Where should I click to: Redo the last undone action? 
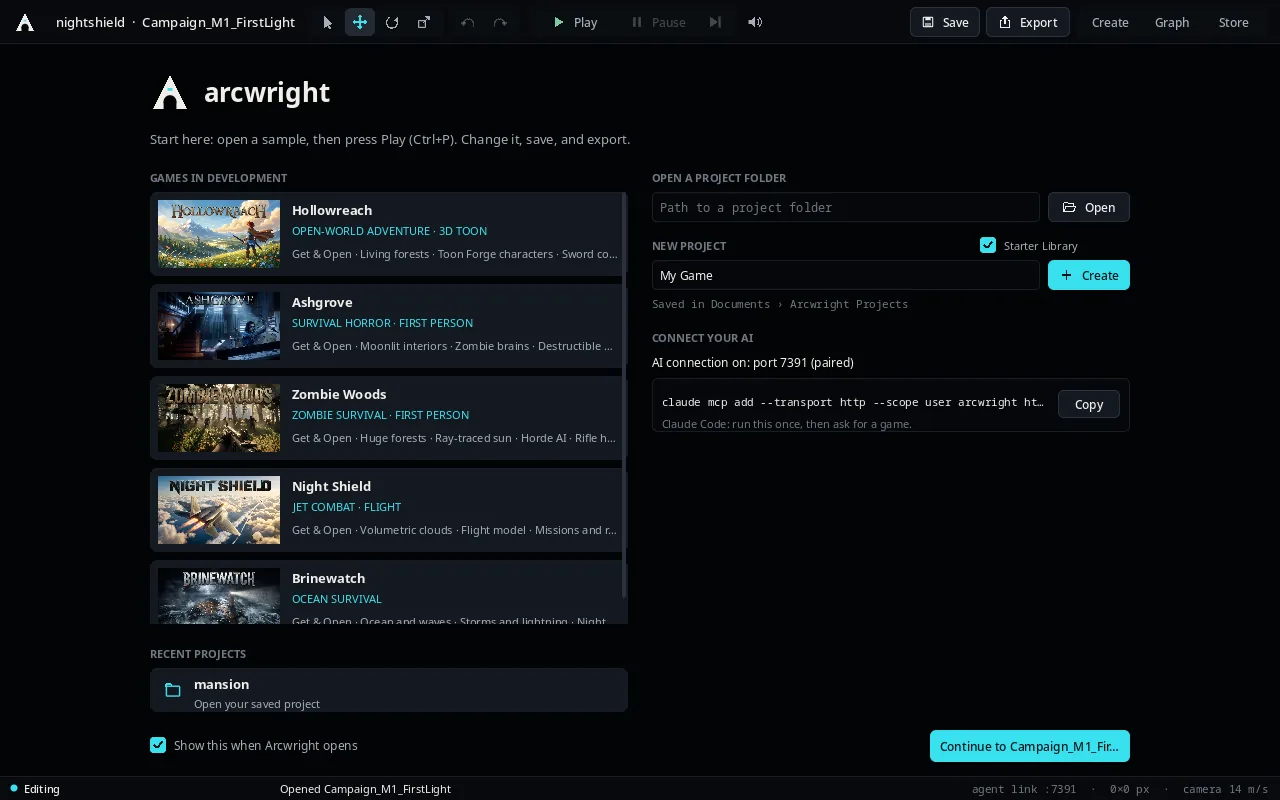(500, 22)
